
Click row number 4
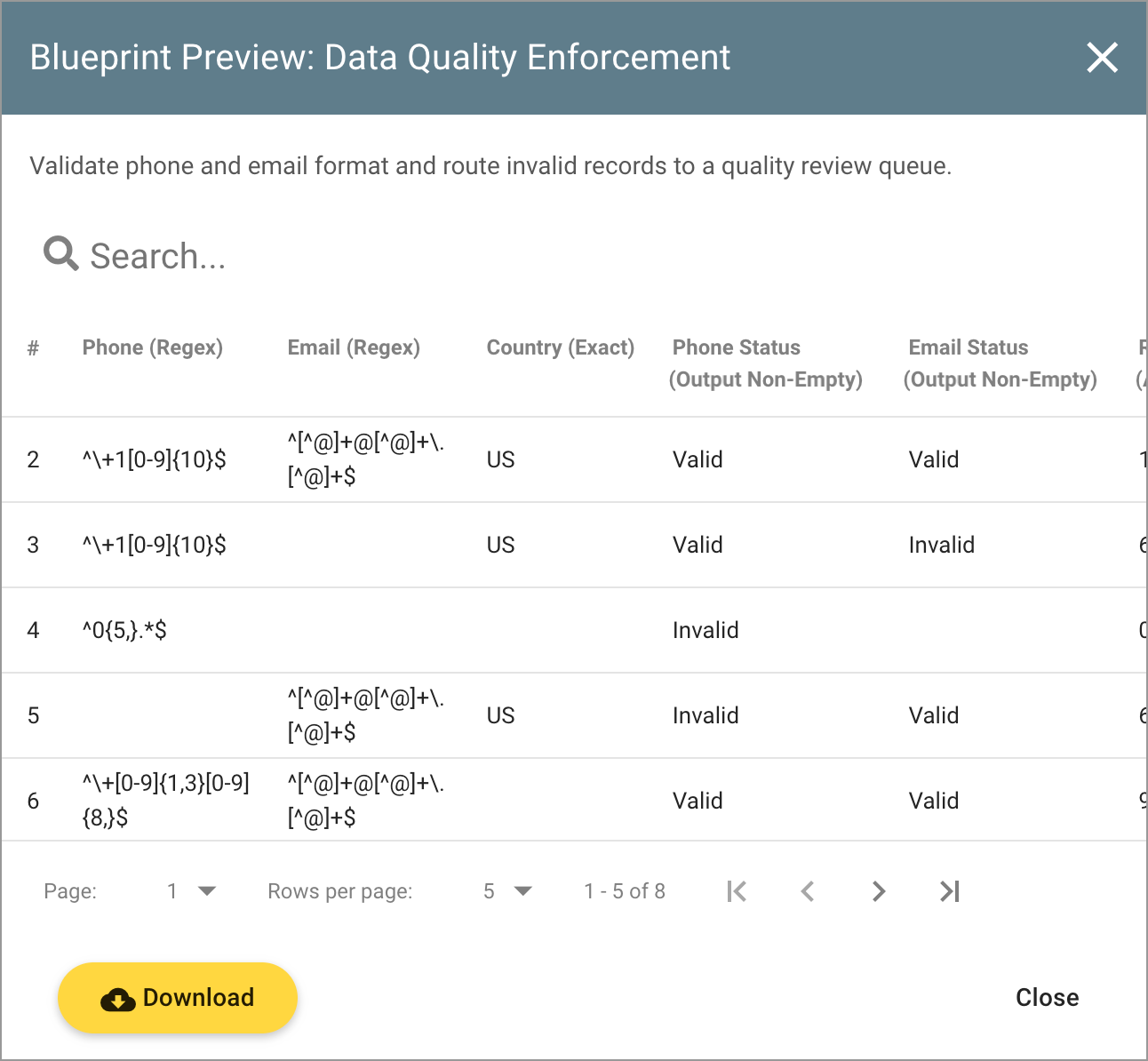click(x=33, y=630)
